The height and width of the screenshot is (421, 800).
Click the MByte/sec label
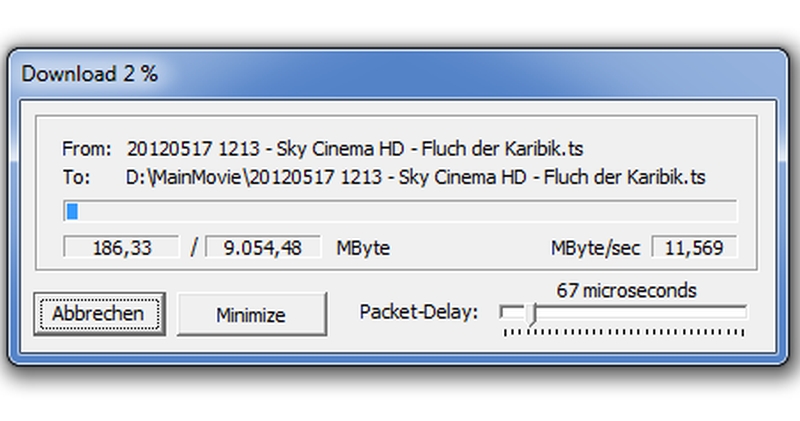point(595,247)
